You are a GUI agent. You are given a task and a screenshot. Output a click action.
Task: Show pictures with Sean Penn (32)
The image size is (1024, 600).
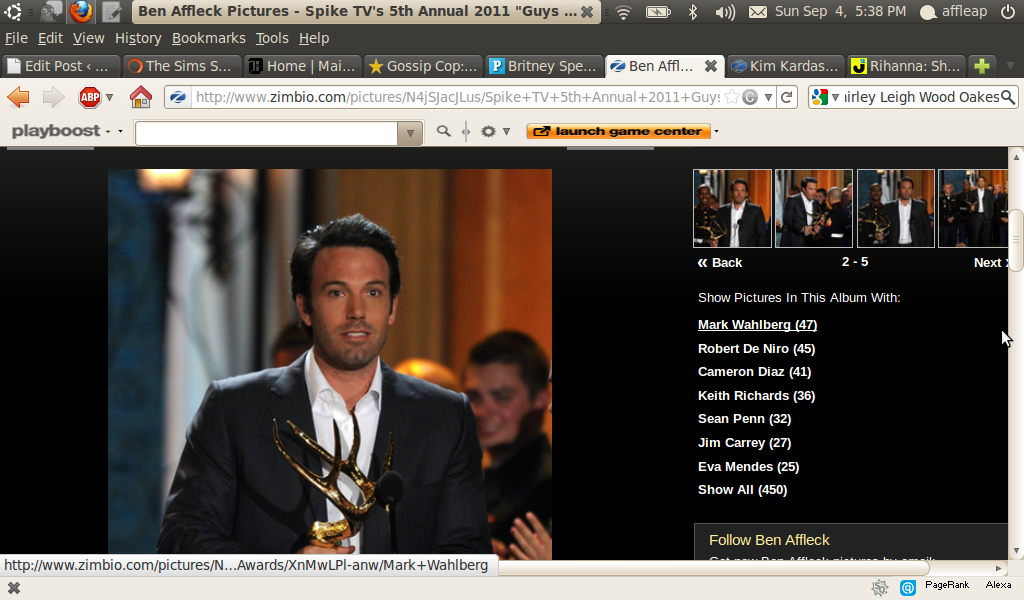pyautogui.click(x=744, y=418)
